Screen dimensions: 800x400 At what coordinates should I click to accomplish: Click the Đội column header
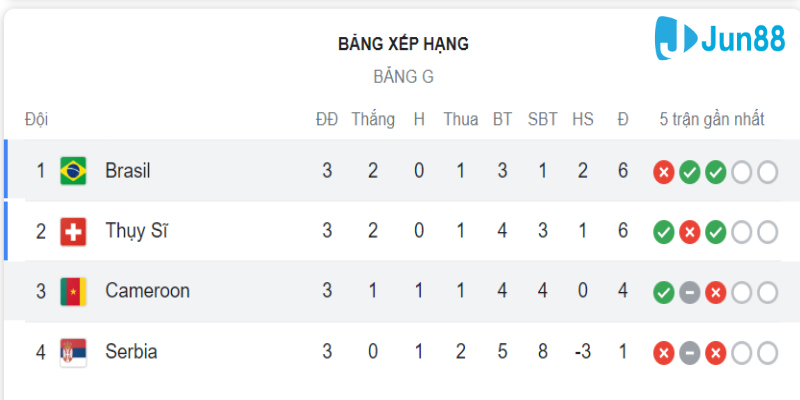coord(37,119)
